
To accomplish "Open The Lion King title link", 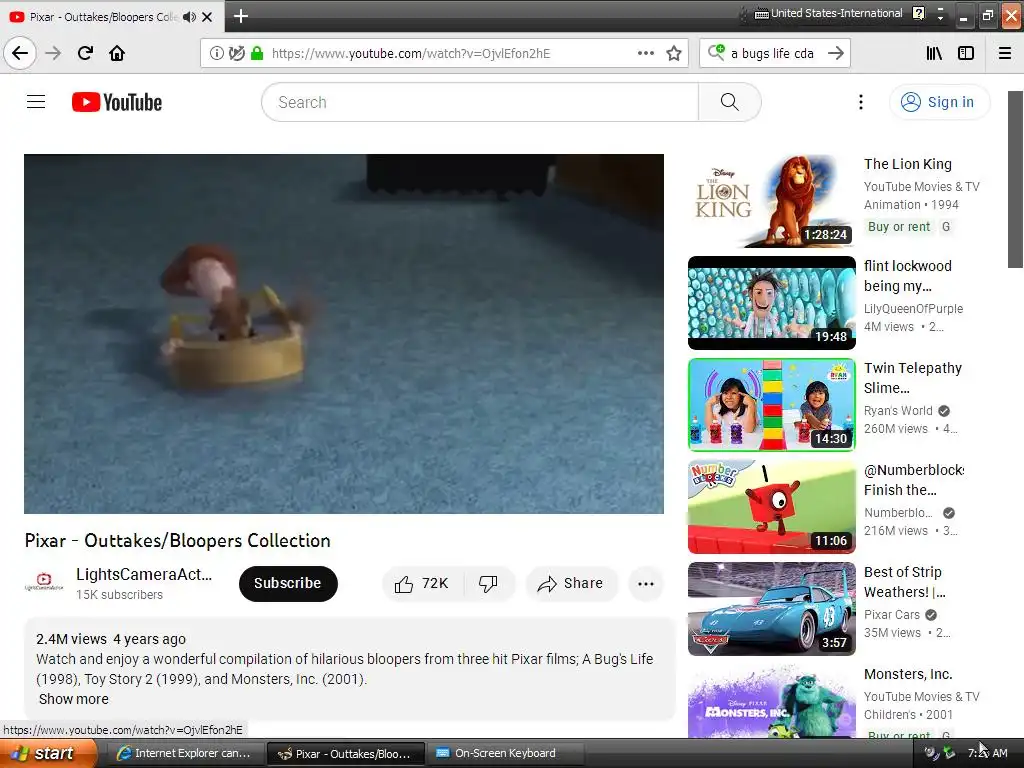I will 908,164.
